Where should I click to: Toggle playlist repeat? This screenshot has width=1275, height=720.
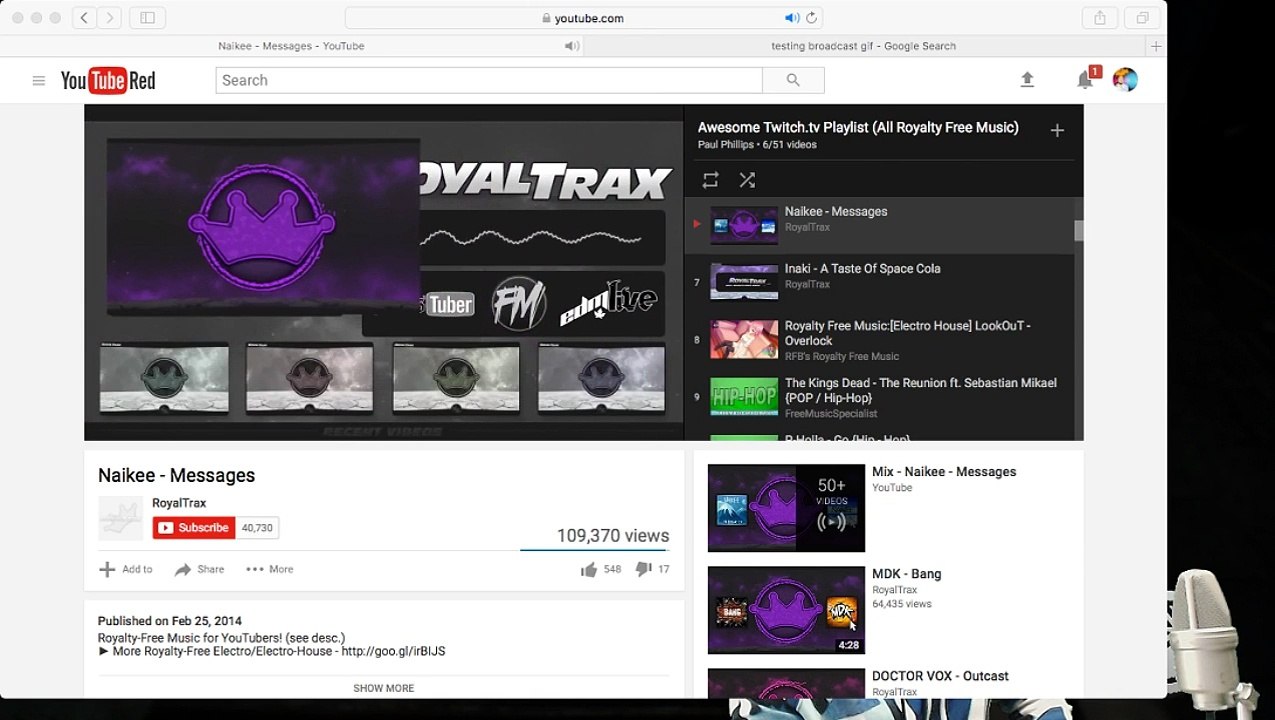[x=710, y=180]
